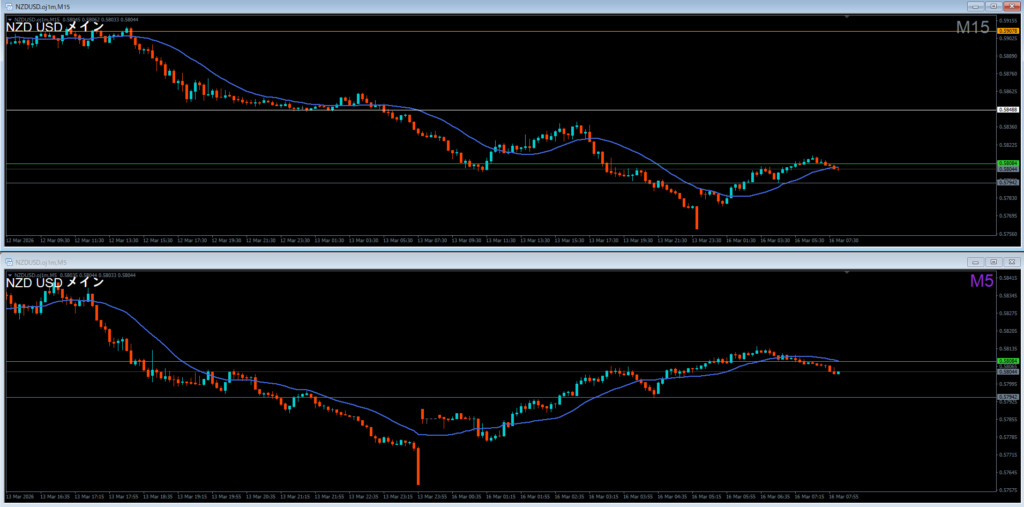Toggle the one-click trading arrow in M15 chart

(x=9, y=18)
